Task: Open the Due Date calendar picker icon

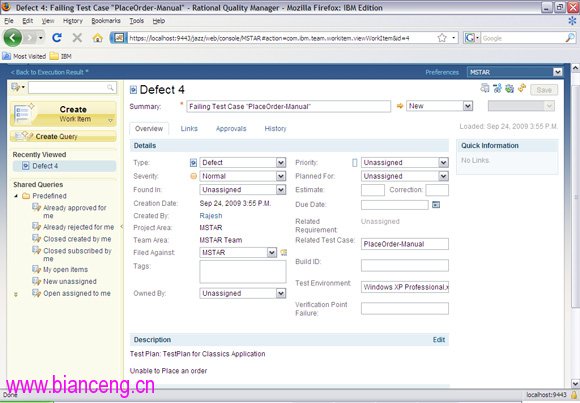Action: coord(436,205)
